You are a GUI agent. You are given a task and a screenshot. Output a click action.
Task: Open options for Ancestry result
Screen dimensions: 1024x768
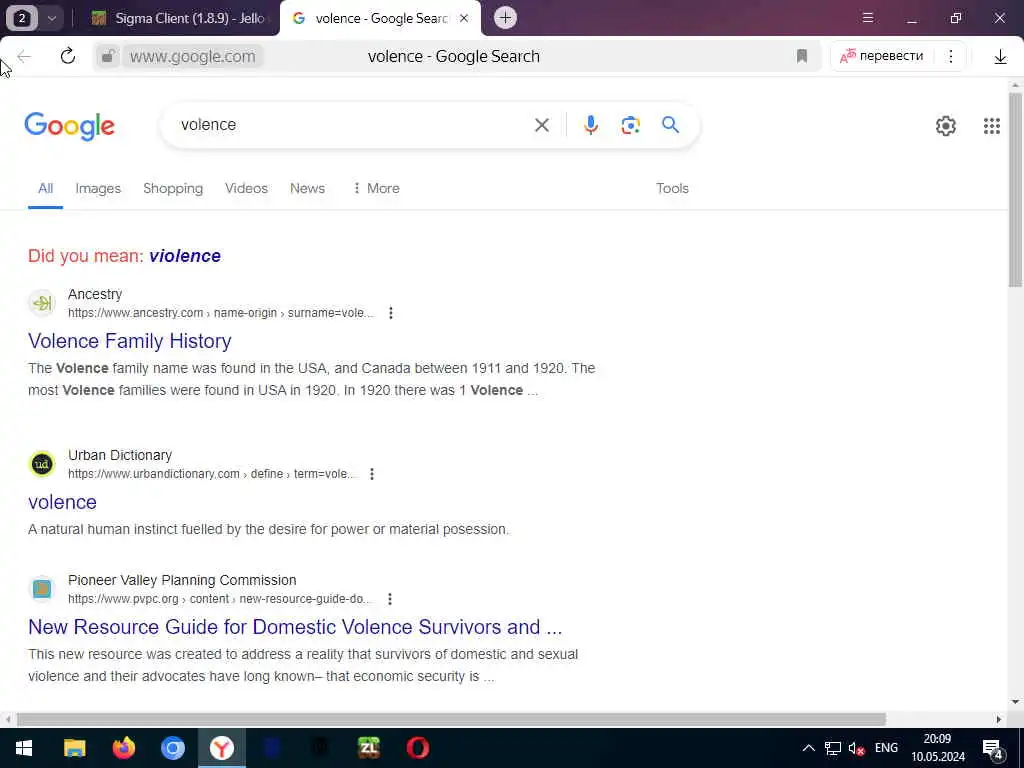391,313
